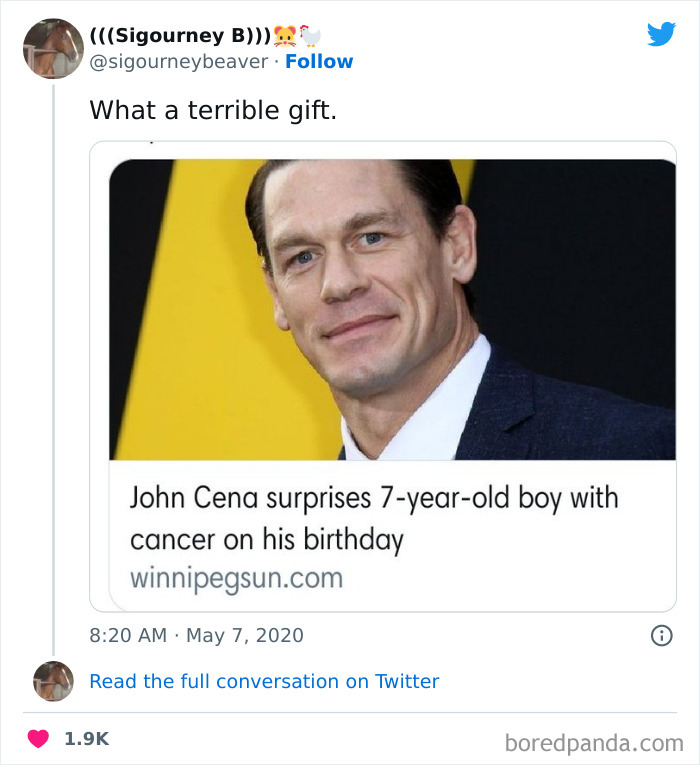
Task: Open the John Cena article photo
Action: coord(392,309)
